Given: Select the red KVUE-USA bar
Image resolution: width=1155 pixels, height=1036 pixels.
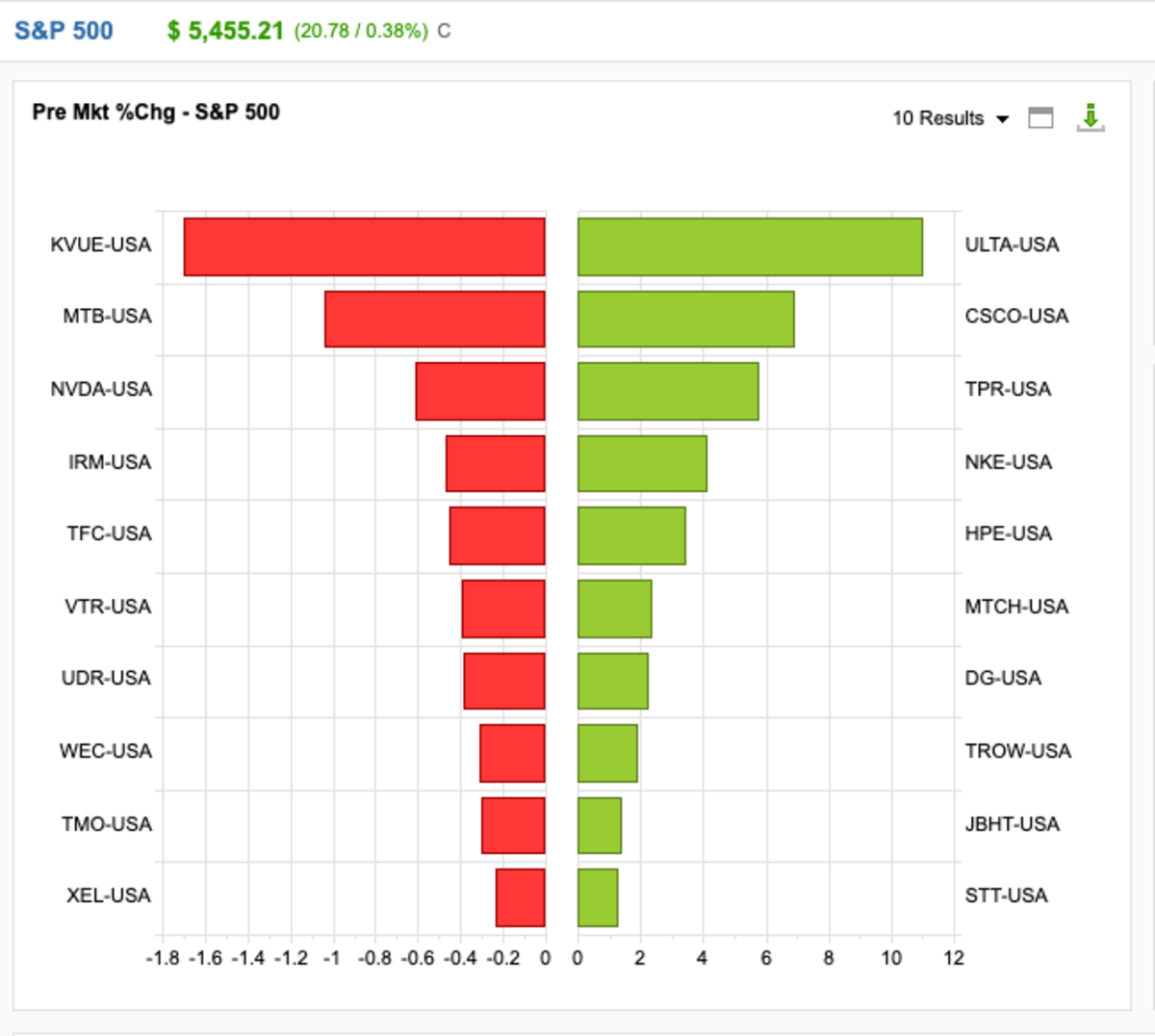Looking at the screenshot, I should coord(364,246).
